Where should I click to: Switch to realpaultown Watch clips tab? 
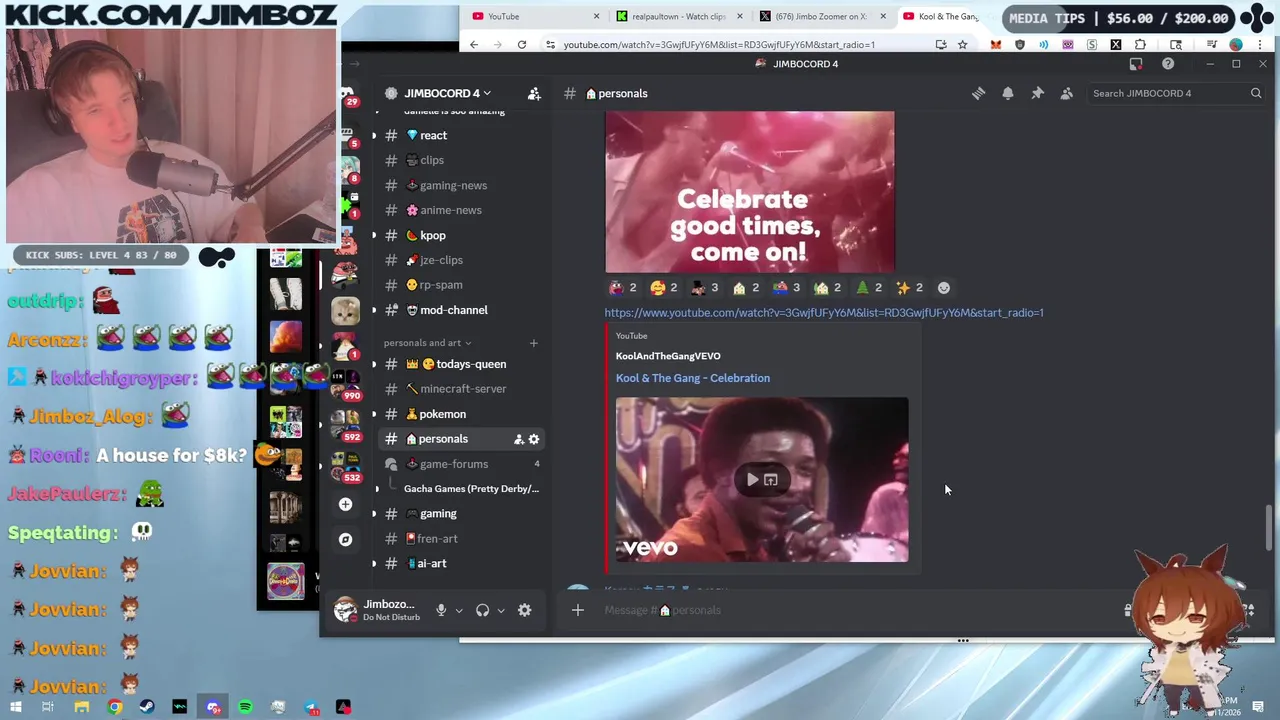click(678, 16)
